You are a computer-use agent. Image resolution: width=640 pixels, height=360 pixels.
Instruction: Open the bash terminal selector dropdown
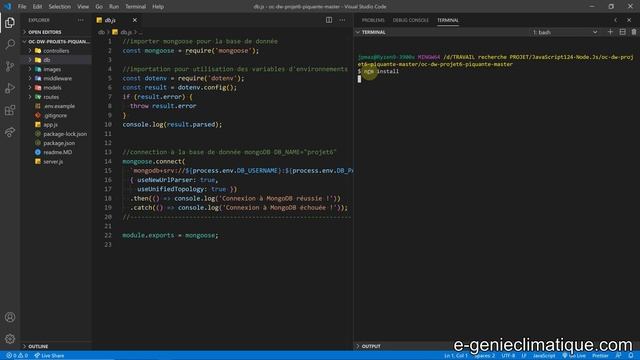pyautogui.click(x=565, y=32)
